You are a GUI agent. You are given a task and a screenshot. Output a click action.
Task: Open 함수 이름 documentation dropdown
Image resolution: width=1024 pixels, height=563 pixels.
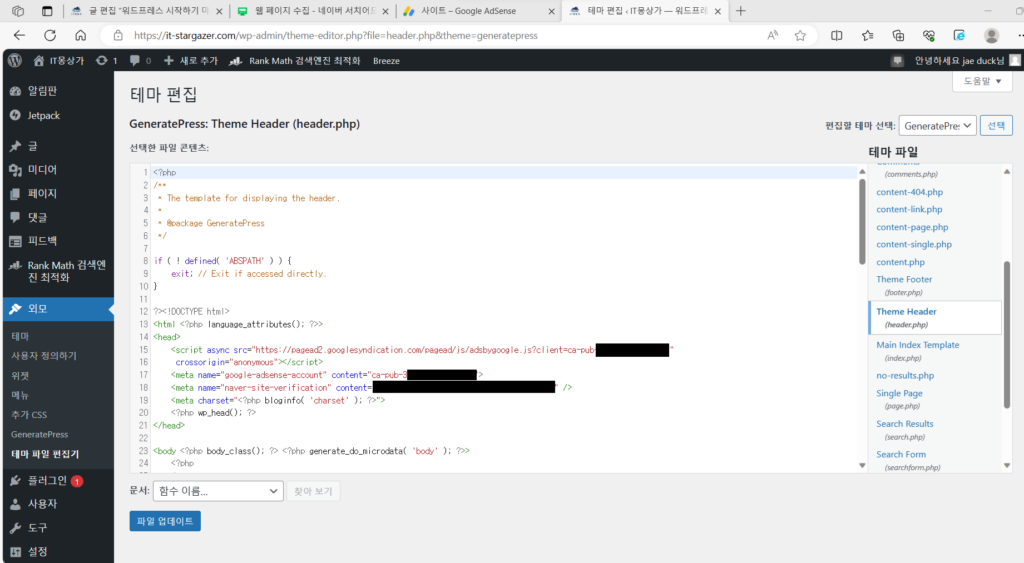(218, 491)
